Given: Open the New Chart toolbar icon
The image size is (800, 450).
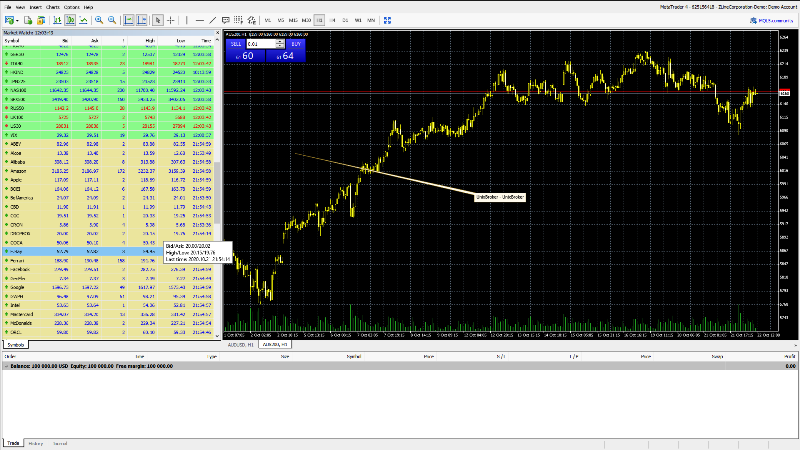Looking at the screenshot, I should 9,20.
